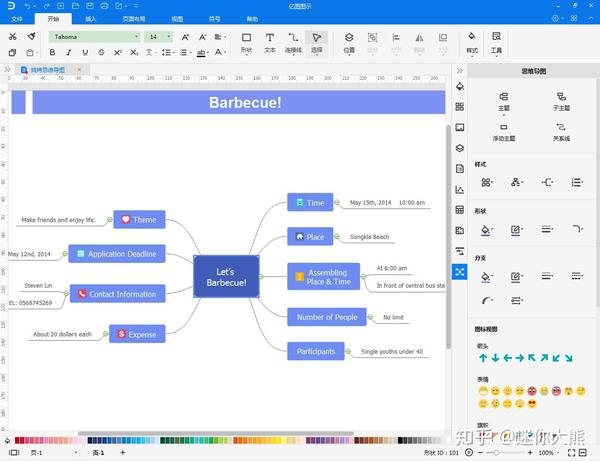Viewport: 600px width, 461px height.
Task: Collapse the Theme branch using its circle
Action: [x=109, y=220]
